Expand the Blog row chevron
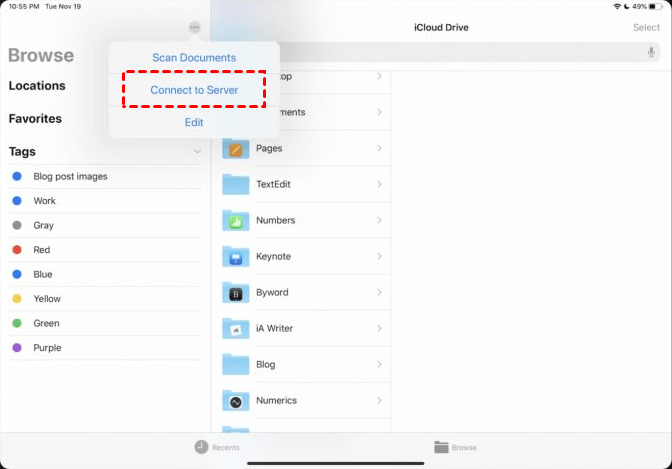The width and height of the screenshot is (672, 469). (379, 364)
